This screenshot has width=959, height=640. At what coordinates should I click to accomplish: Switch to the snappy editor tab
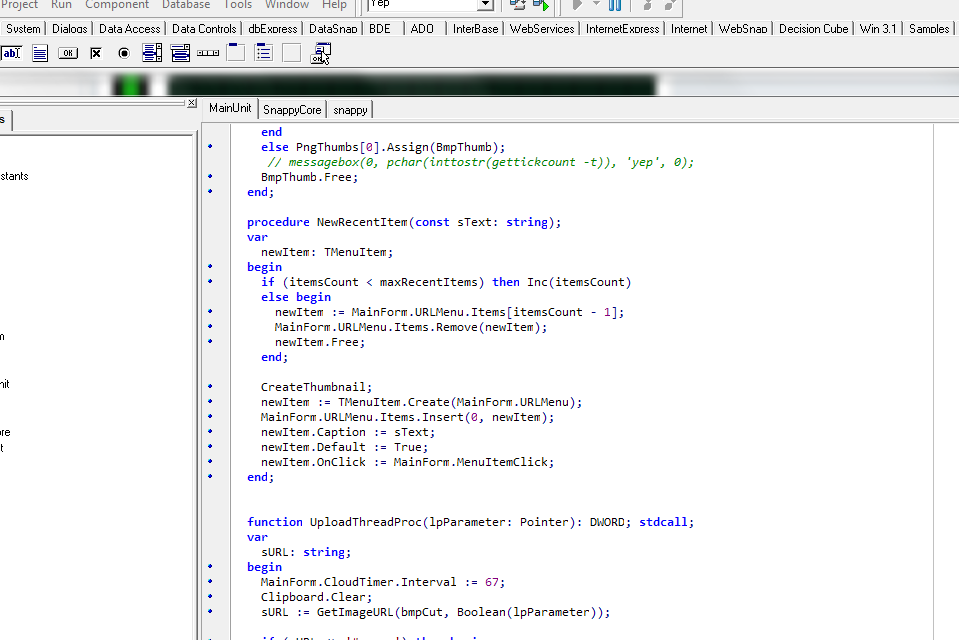pos(350,110)
